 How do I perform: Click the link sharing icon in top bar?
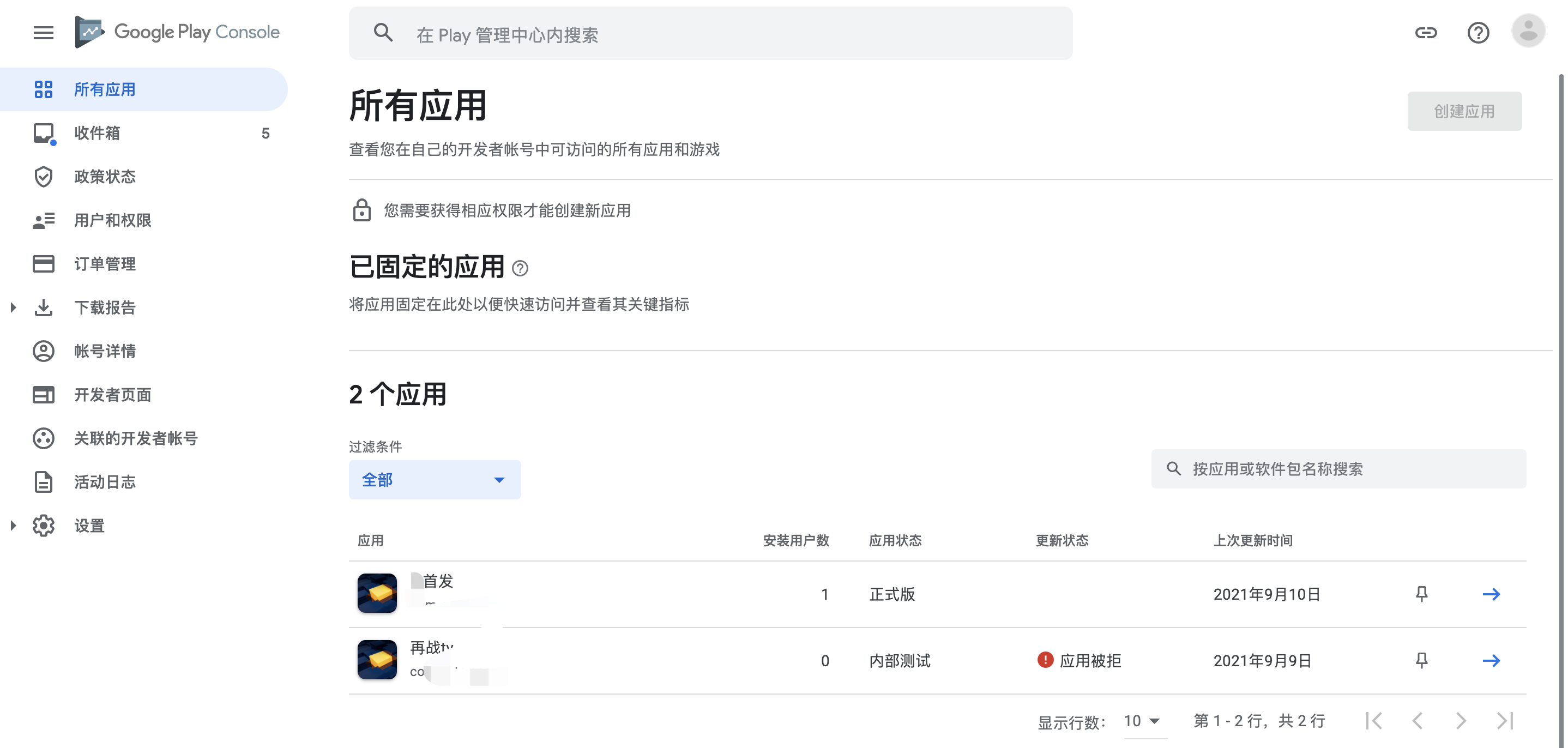click(1426, 33)
